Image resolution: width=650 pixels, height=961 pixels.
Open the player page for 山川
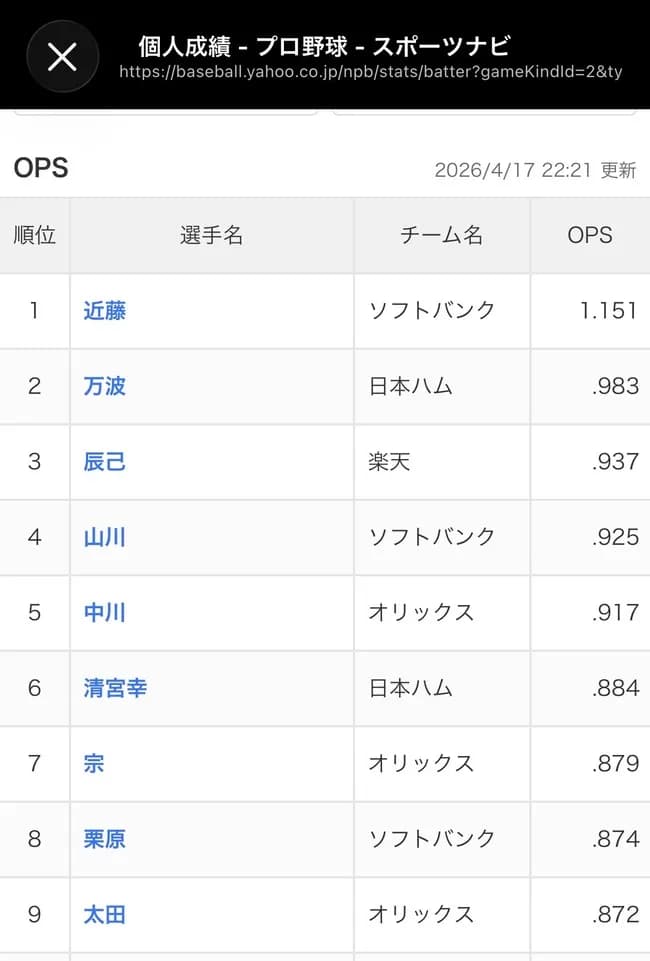tap(104, 537)
